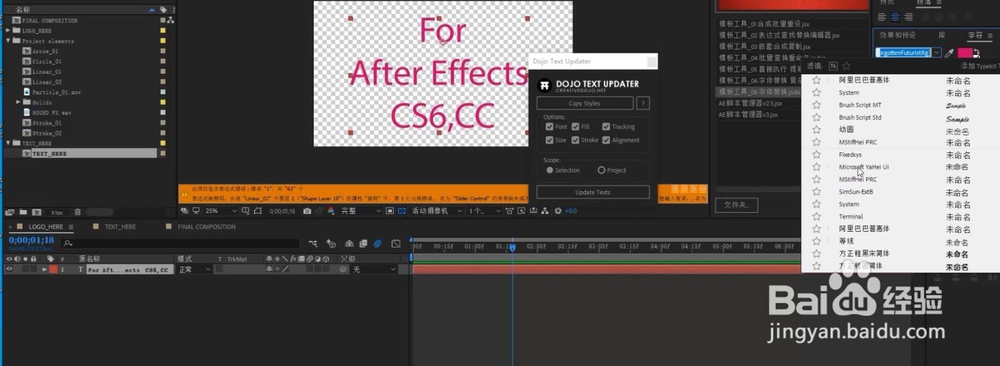Open the parent dropdown for layer 1
The height and width of the screenshot is (366, 1000).
pyautogui.click(x=374, y=270)
